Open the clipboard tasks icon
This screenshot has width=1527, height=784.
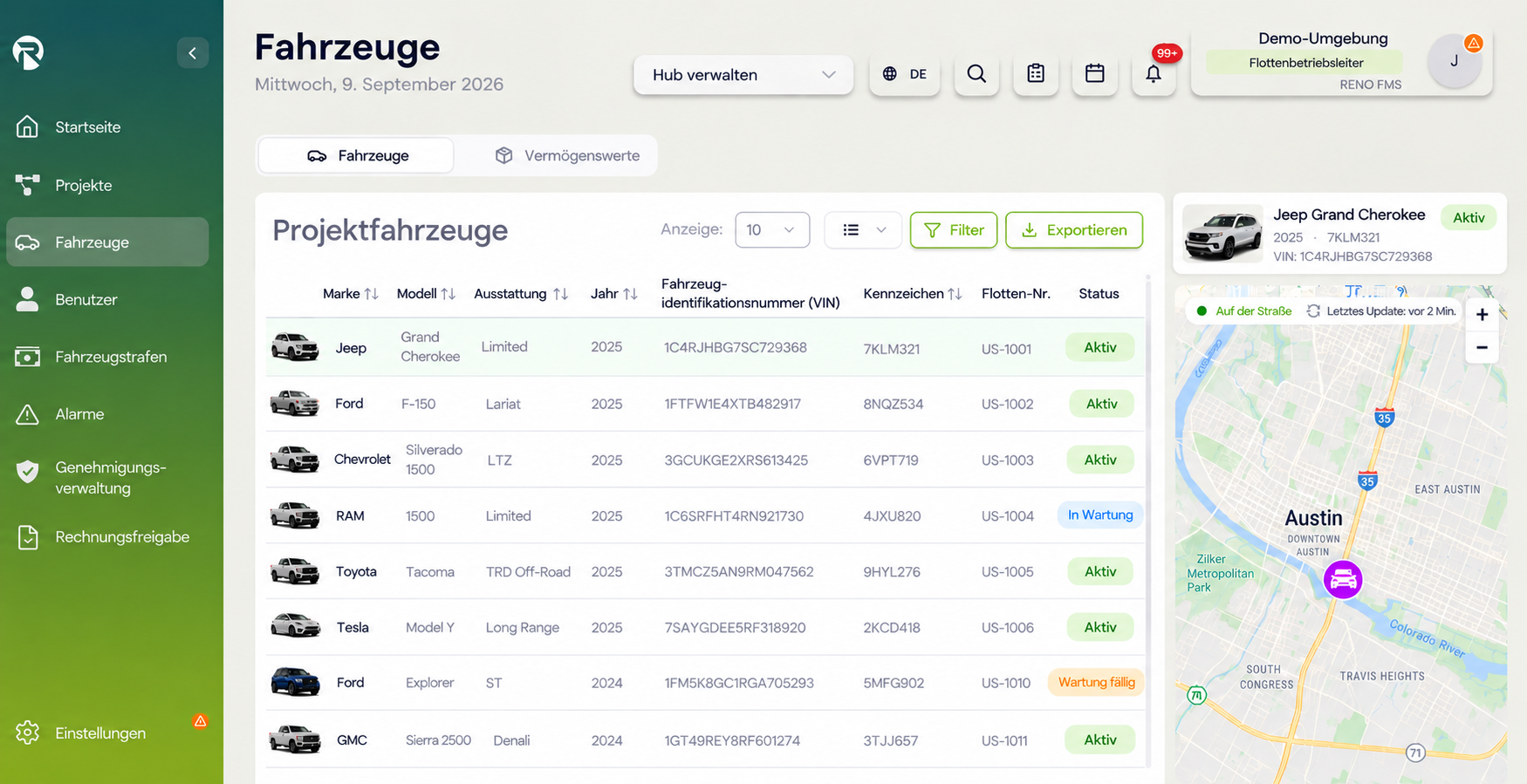(x=1036, y=74)
